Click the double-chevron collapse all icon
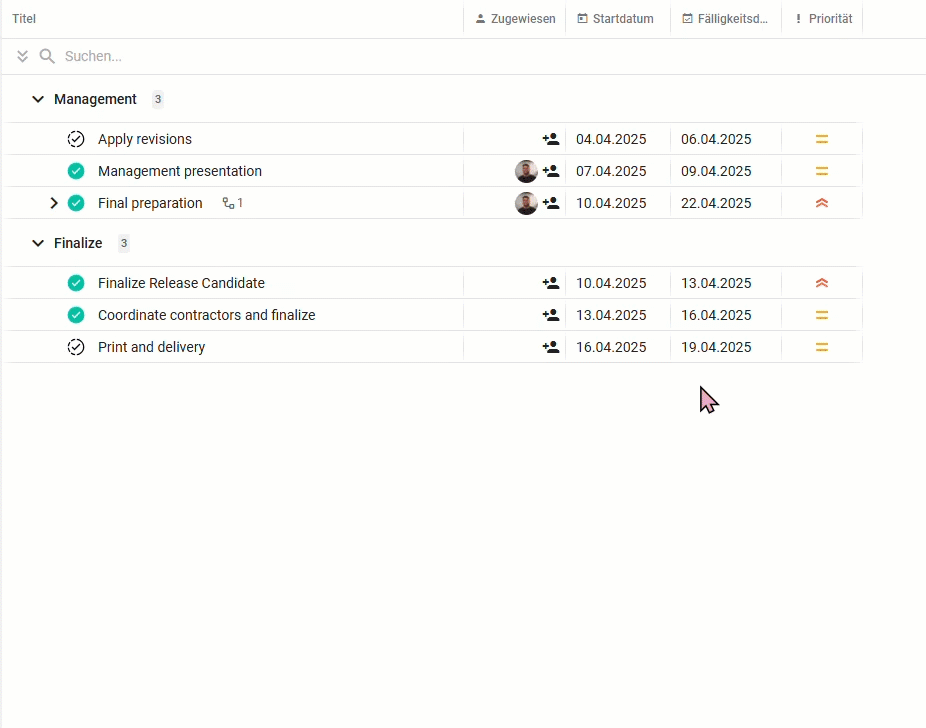Screen dimensions: 926x728 point(22,56)
